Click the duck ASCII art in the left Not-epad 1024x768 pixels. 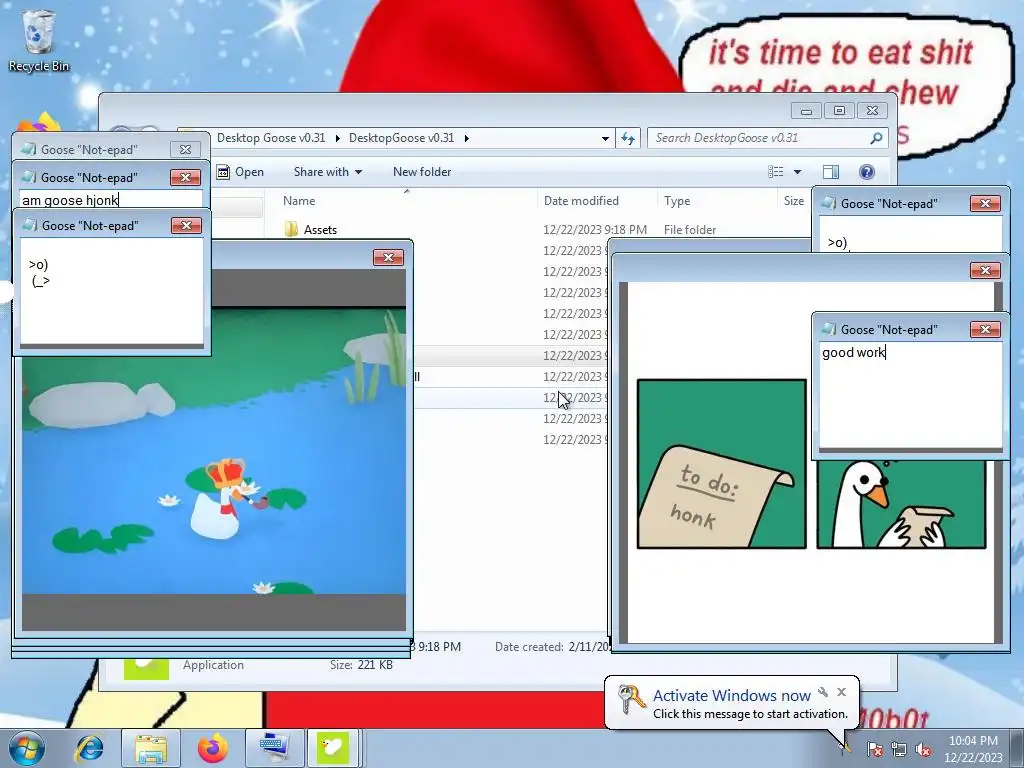pyautogui.click(x=39, y=272)
